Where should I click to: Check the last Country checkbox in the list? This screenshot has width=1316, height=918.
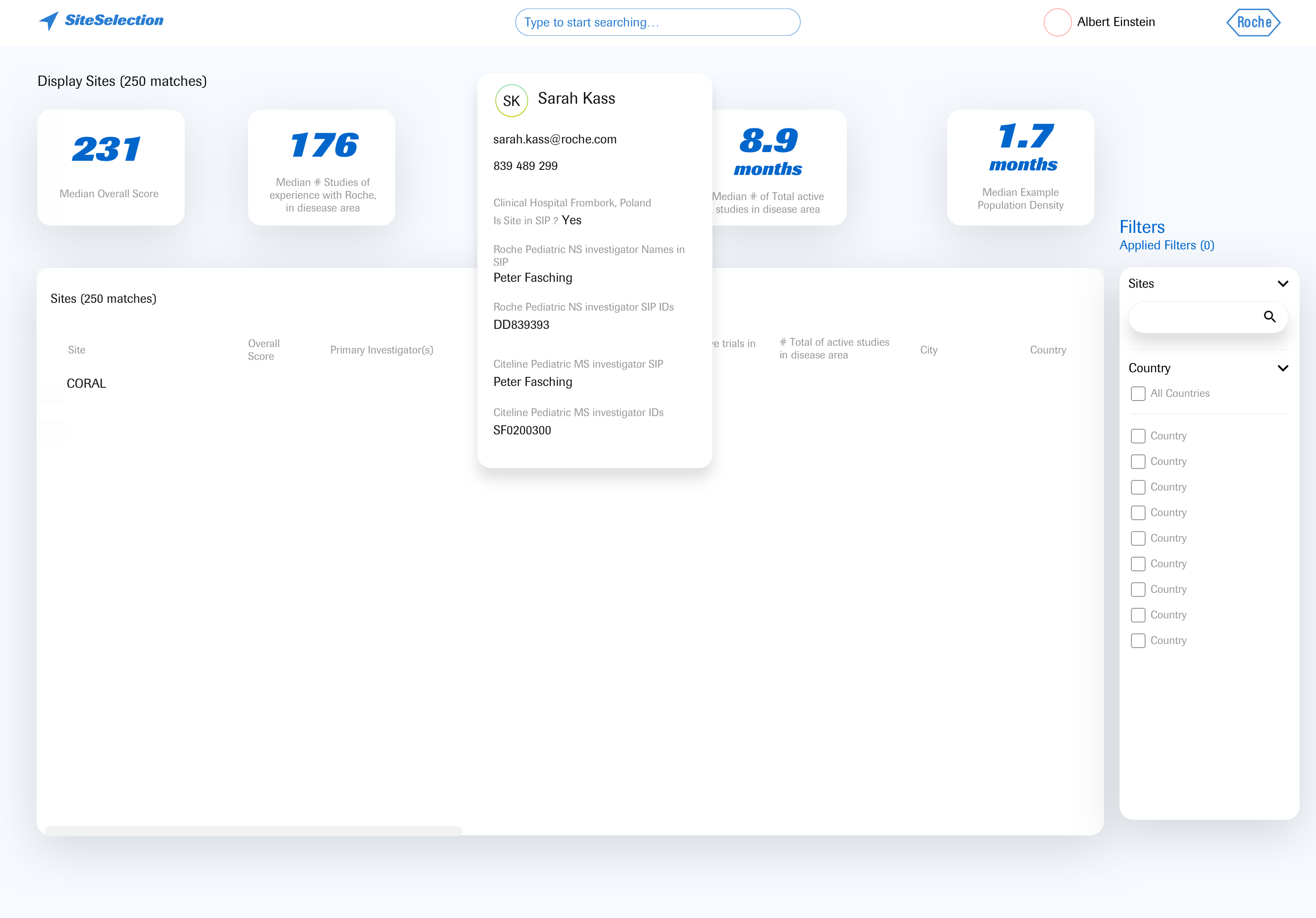pos(1138,641)
